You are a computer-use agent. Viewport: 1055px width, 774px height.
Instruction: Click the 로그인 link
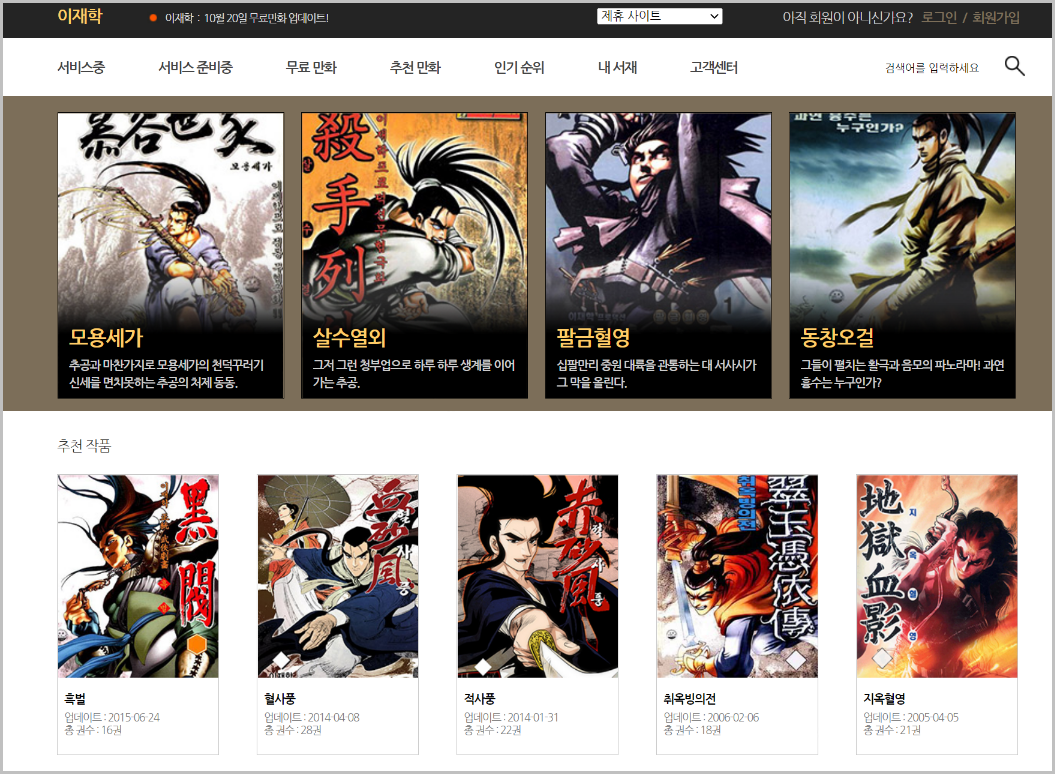coord(939,17)
